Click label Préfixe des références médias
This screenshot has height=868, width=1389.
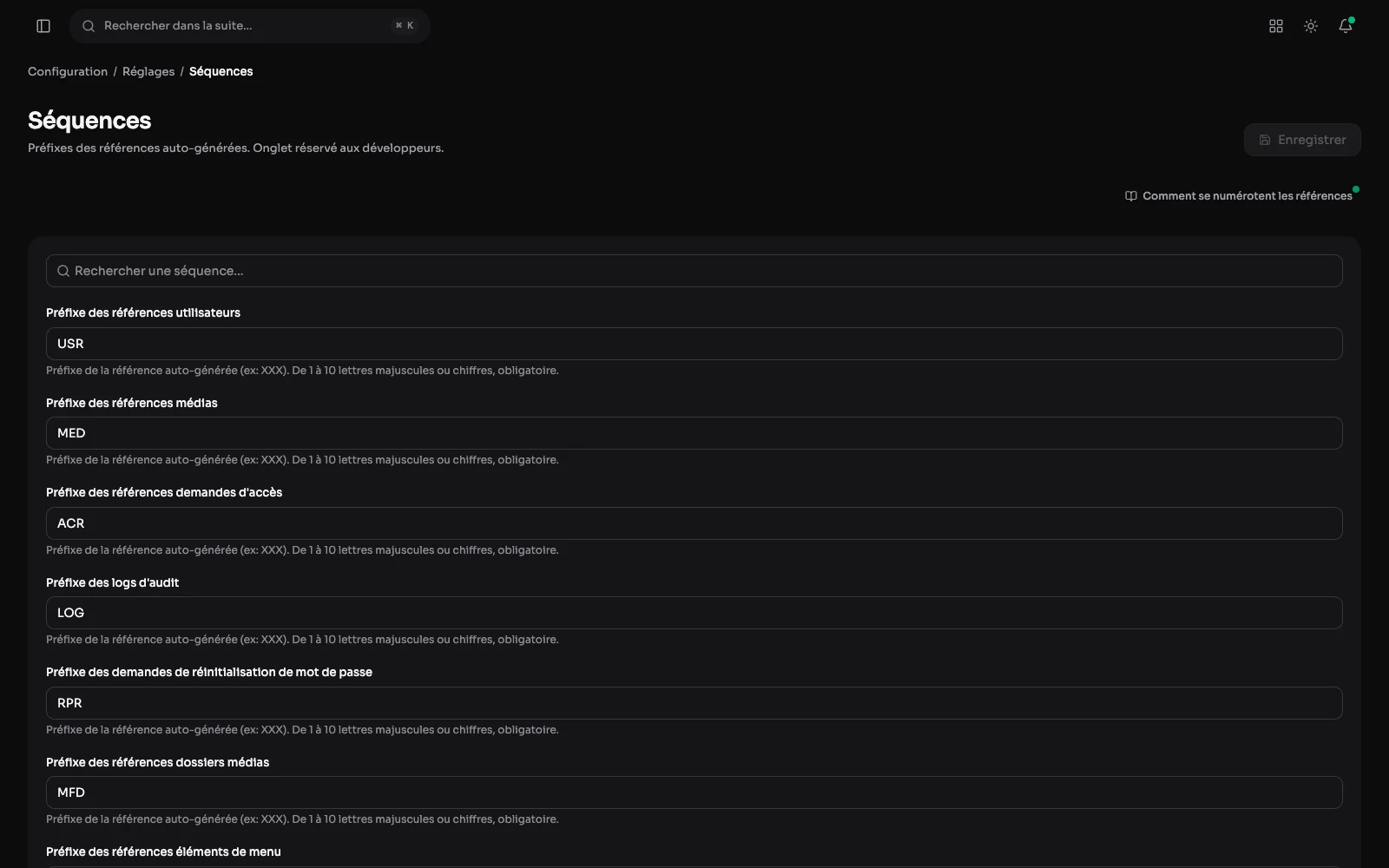[x=132, y=403]
